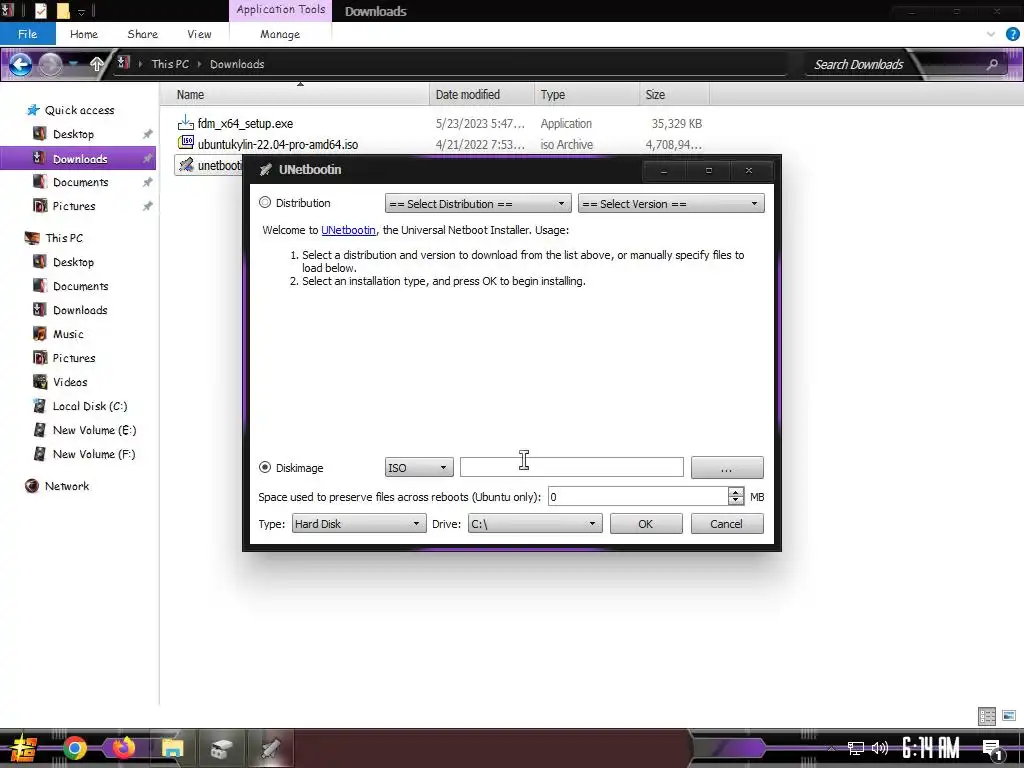Open the Drive C:\ dropdown
Screen dimensions: 1024x768
pos(534,524)
